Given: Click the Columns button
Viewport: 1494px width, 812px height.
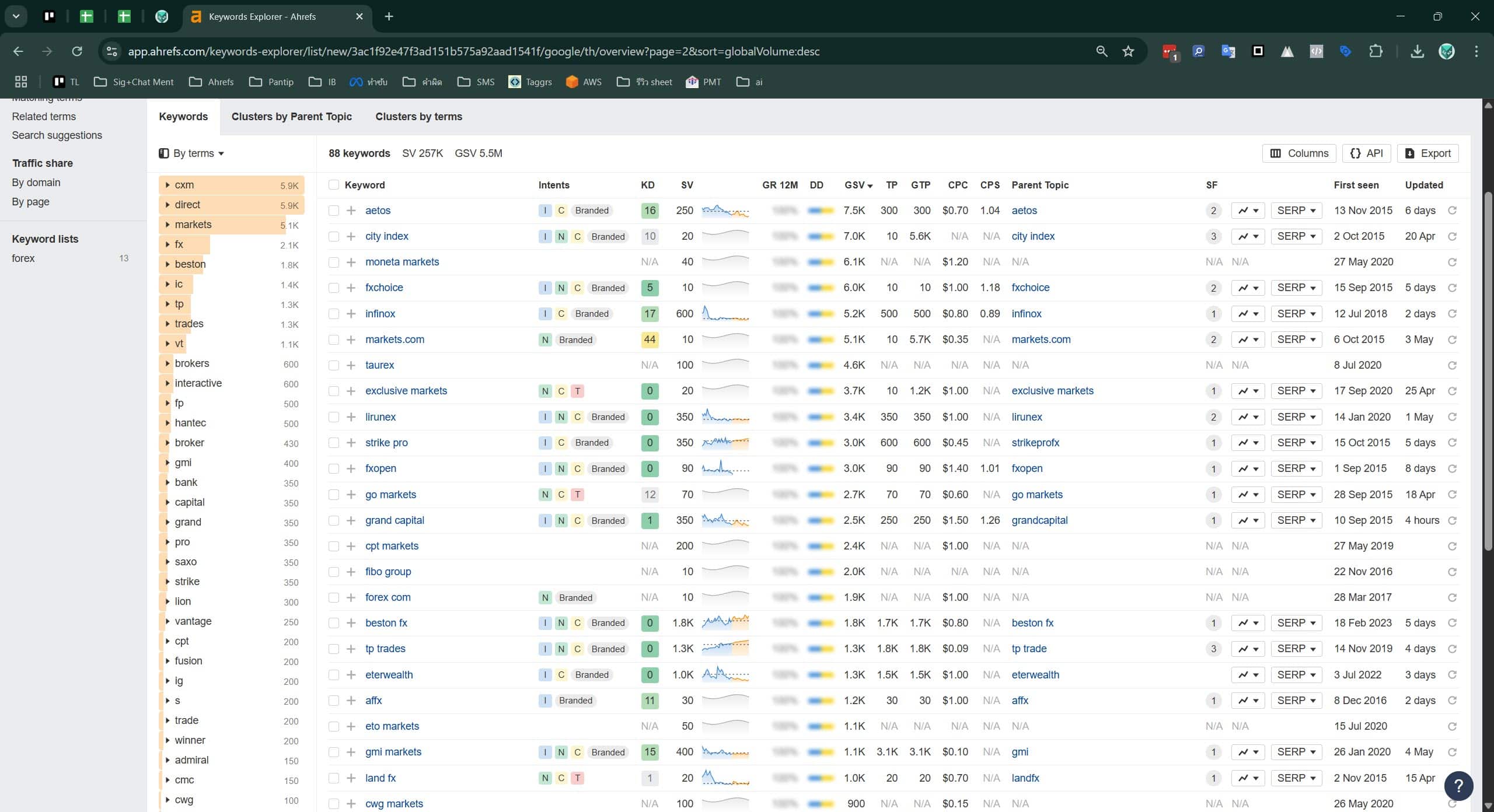Looking at the screenshot, I should (1299, 153).
